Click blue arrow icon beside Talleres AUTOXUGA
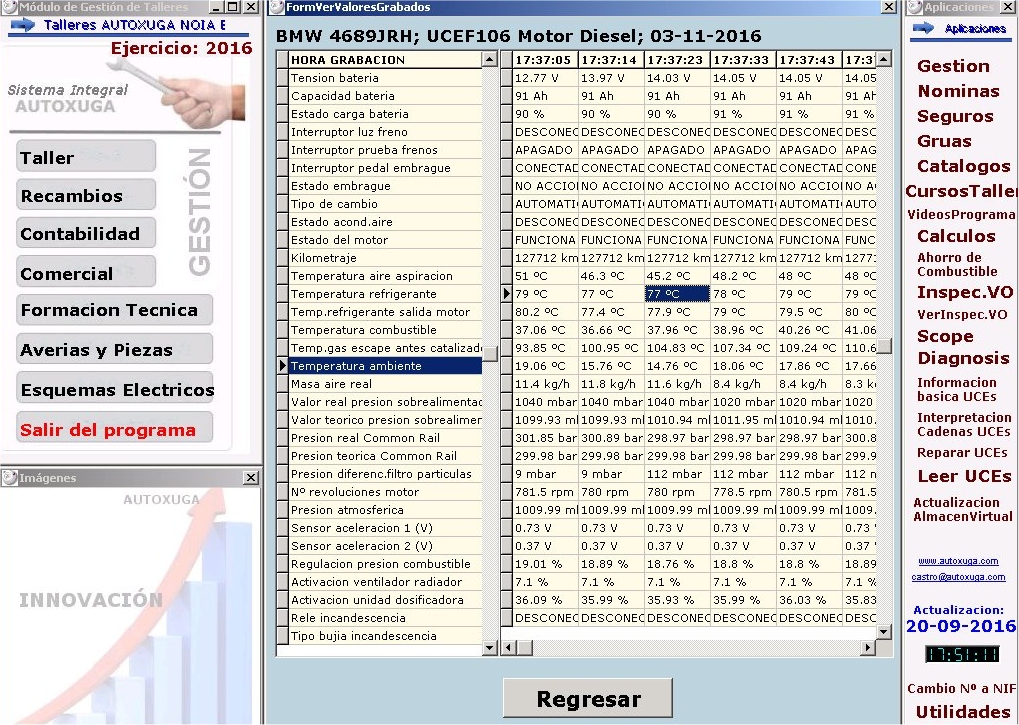The image size is (1019, 725). (x=23, y=25)
